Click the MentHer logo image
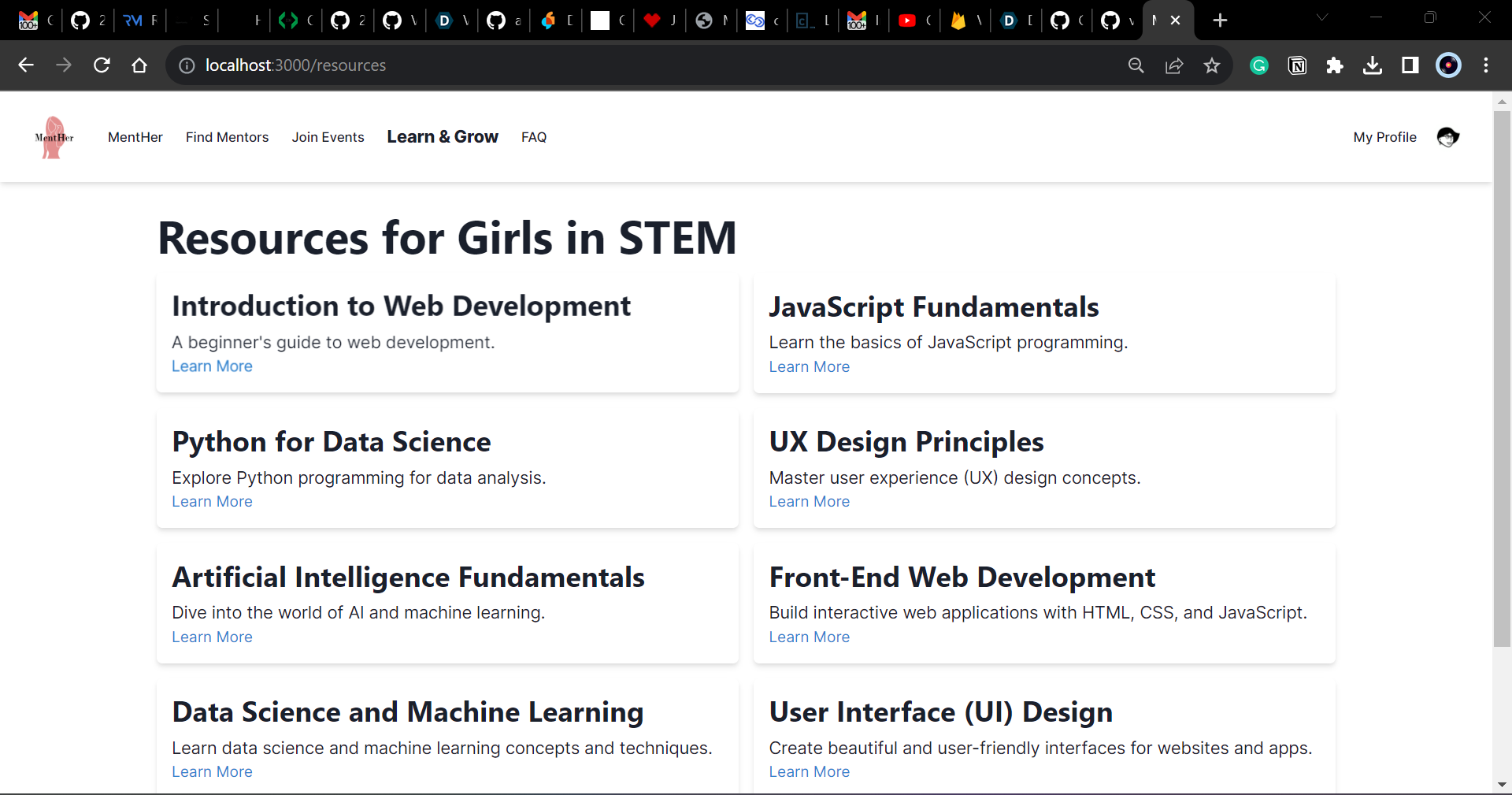Screen dimensions: 1512x795 pyautogui.click(x=54, y=137)
